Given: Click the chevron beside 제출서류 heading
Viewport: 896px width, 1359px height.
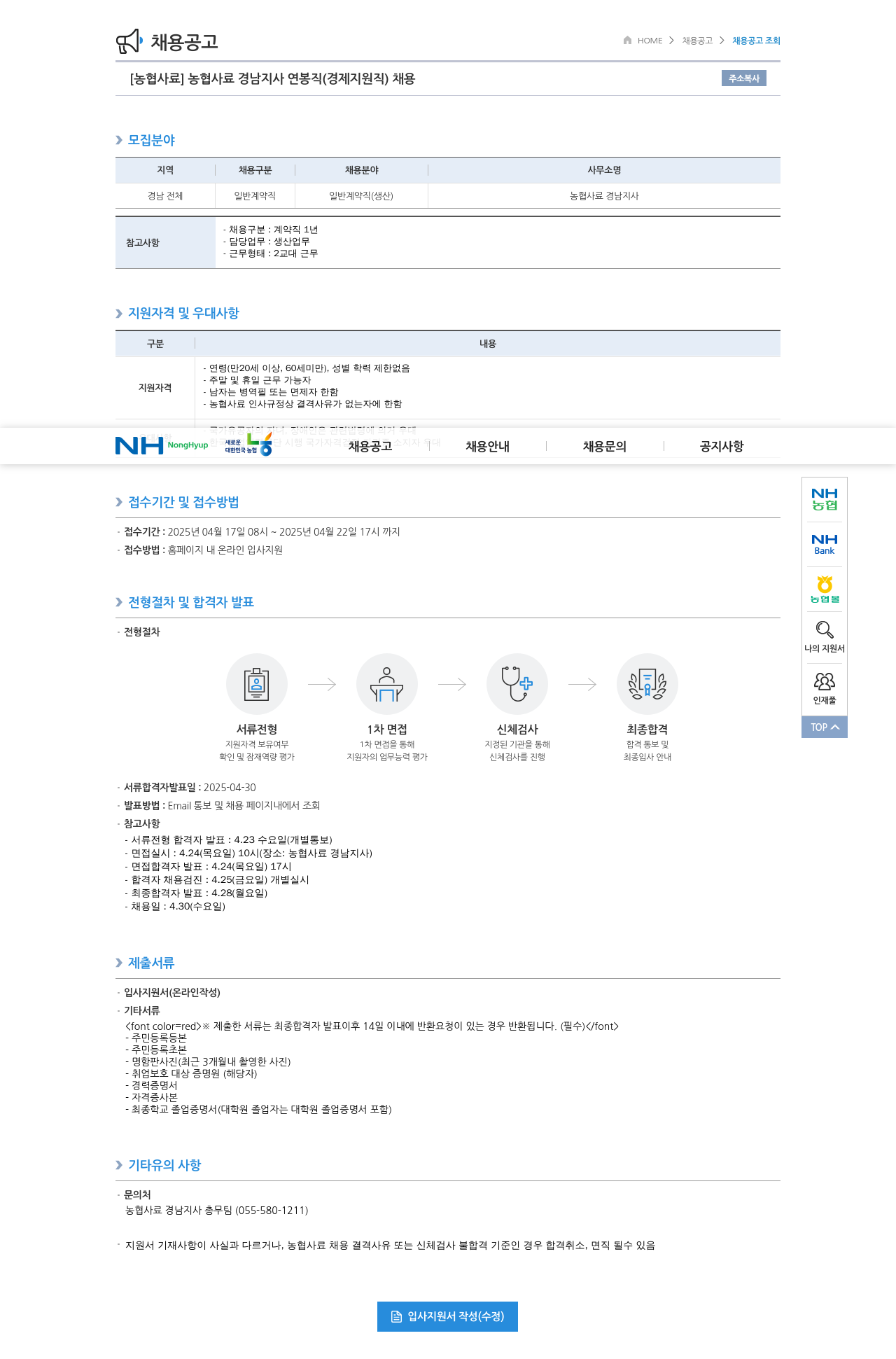Looking at the screenshot, I should pos(119,963).
